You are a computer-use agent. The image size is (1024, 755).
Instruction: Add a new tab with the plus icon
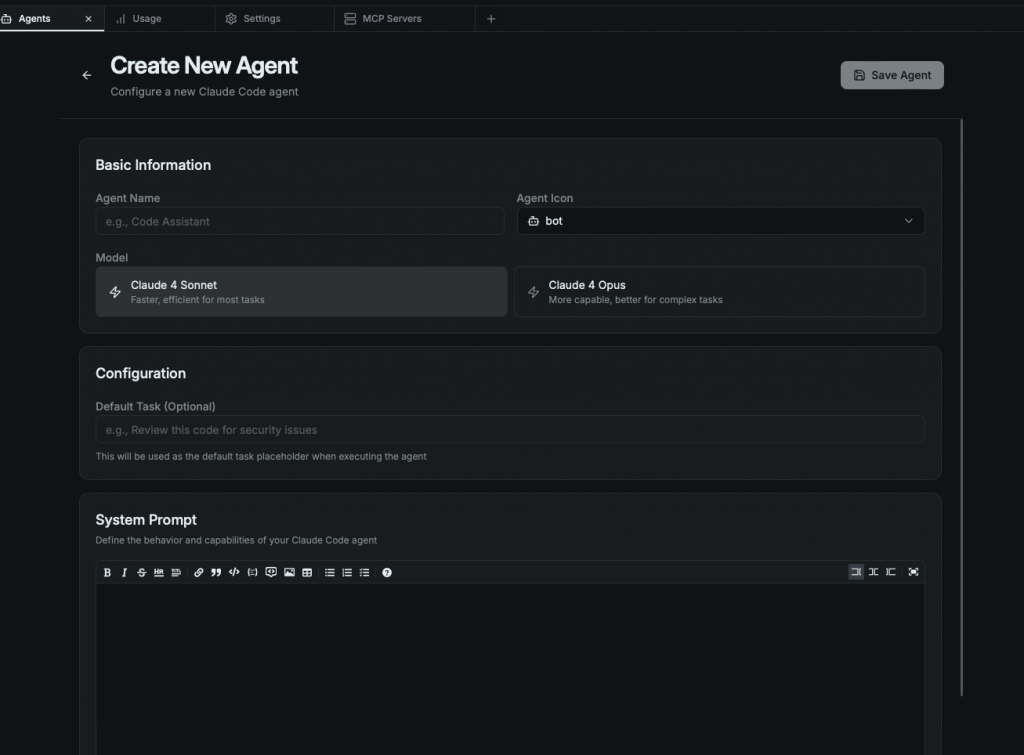click(491, 19)
